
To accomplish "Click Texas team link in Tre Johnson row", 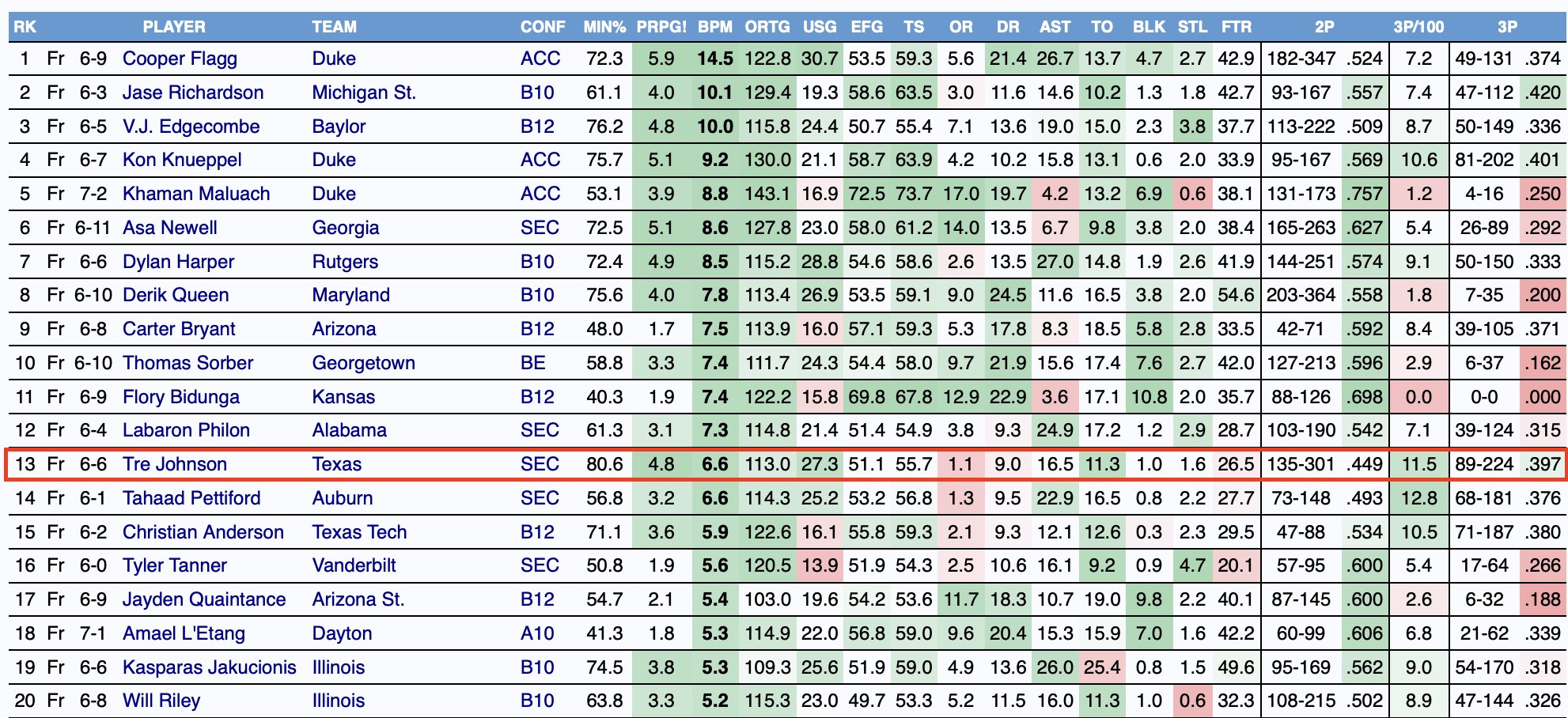I will pyautogui.click(x=336, y=464).
